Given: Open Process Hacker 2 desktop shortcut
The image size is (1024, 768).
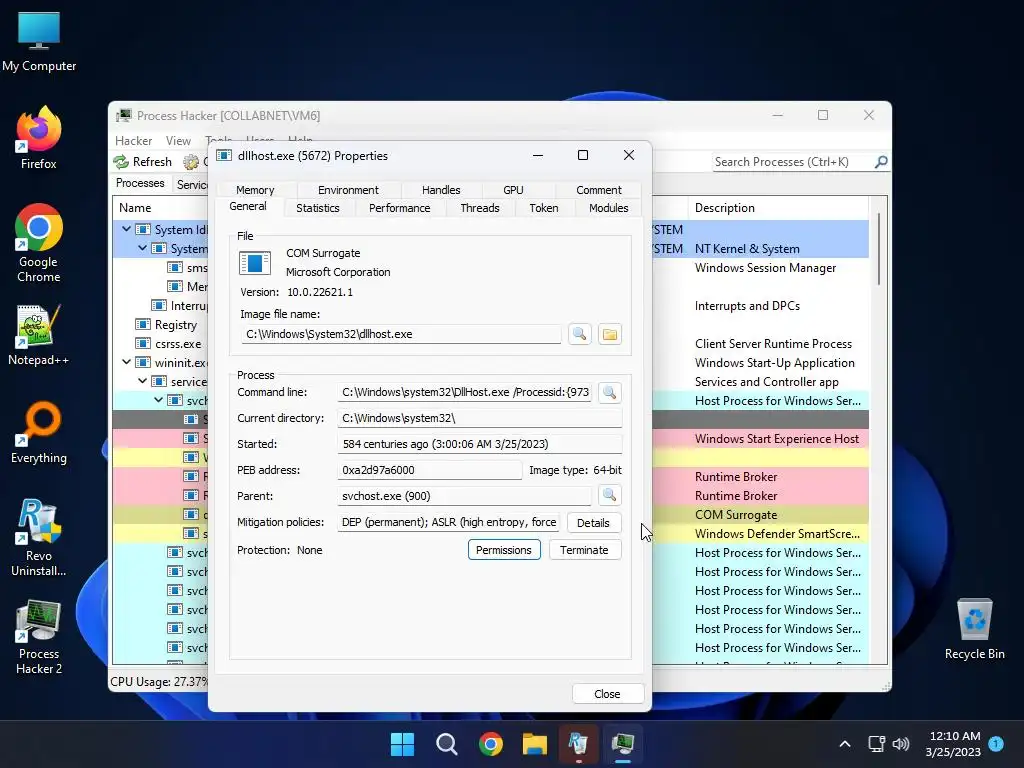Looking at the screenshot, I should tap(39, 637).
